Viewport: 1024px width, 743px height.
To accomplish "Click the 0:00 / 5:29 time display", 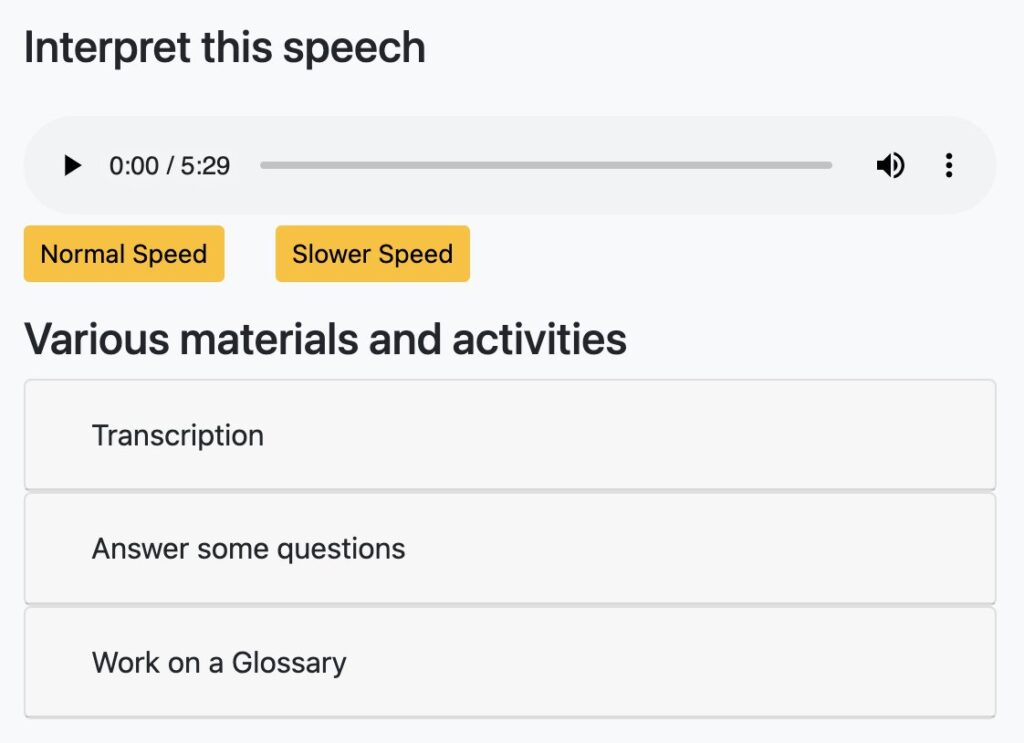I will (x=170, y=166).
